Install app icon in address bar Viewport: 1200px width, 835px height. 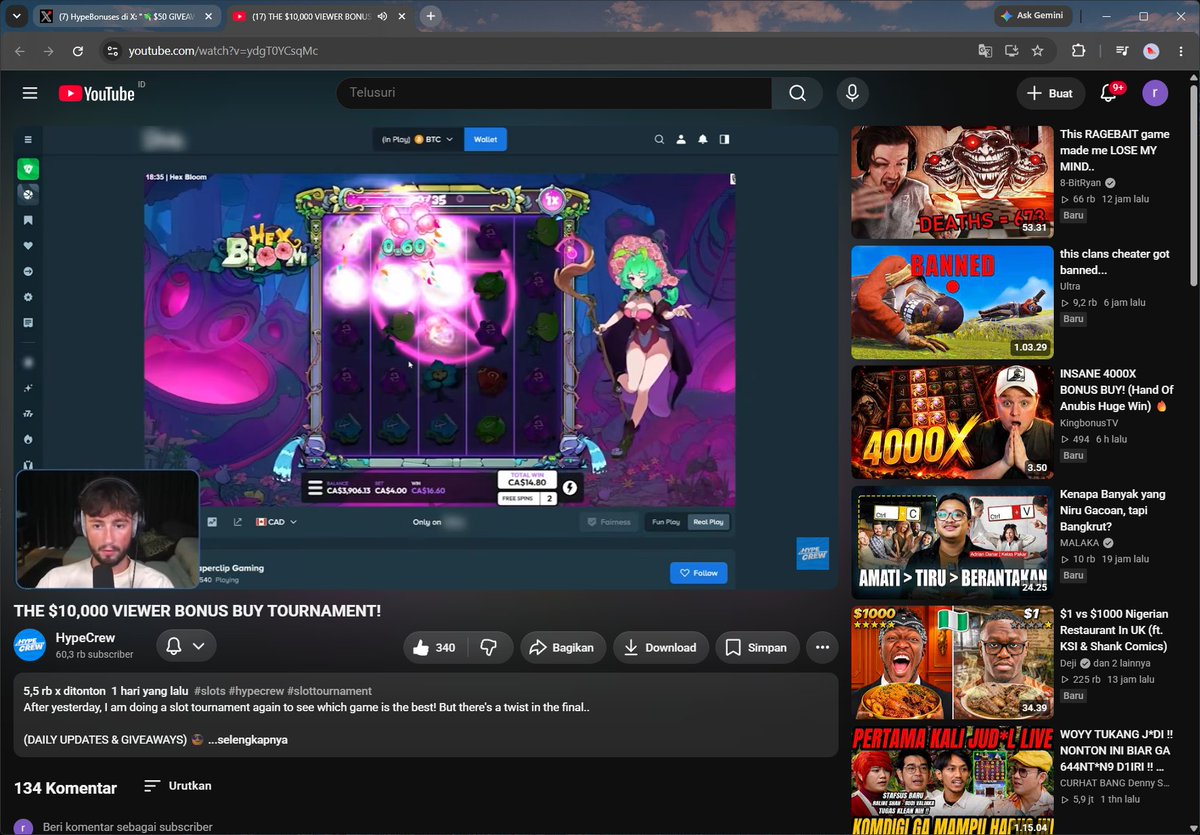click(x=1012, y=50)
